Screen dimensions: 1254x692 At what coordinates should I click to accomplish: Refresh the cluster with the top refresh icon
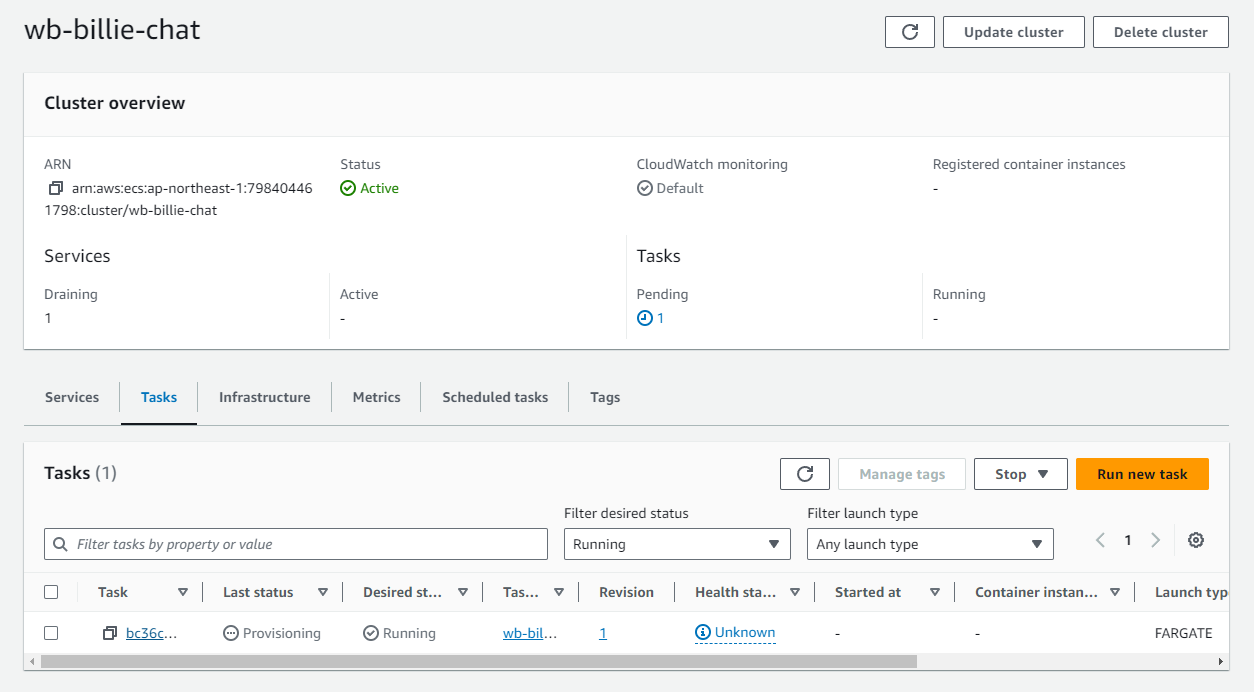(x=909, y=32)
